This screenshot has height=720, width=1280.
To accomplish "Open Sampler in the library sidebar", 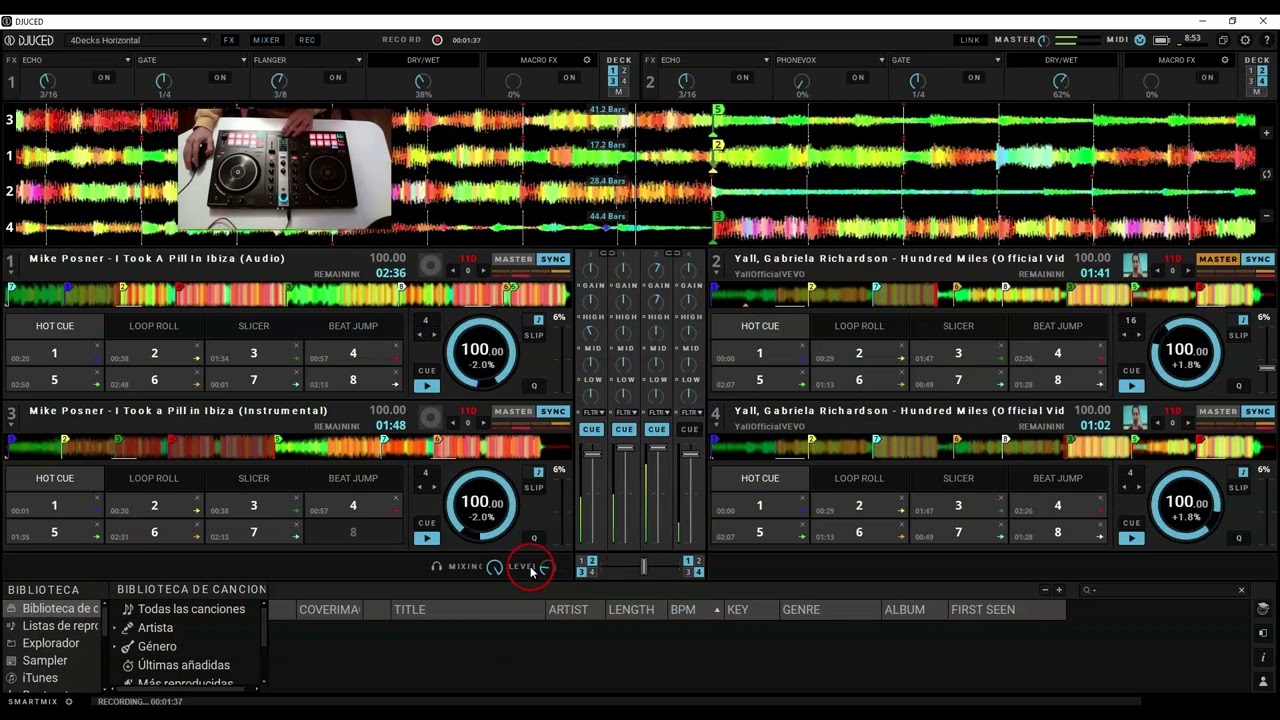I will coord(45,661).
